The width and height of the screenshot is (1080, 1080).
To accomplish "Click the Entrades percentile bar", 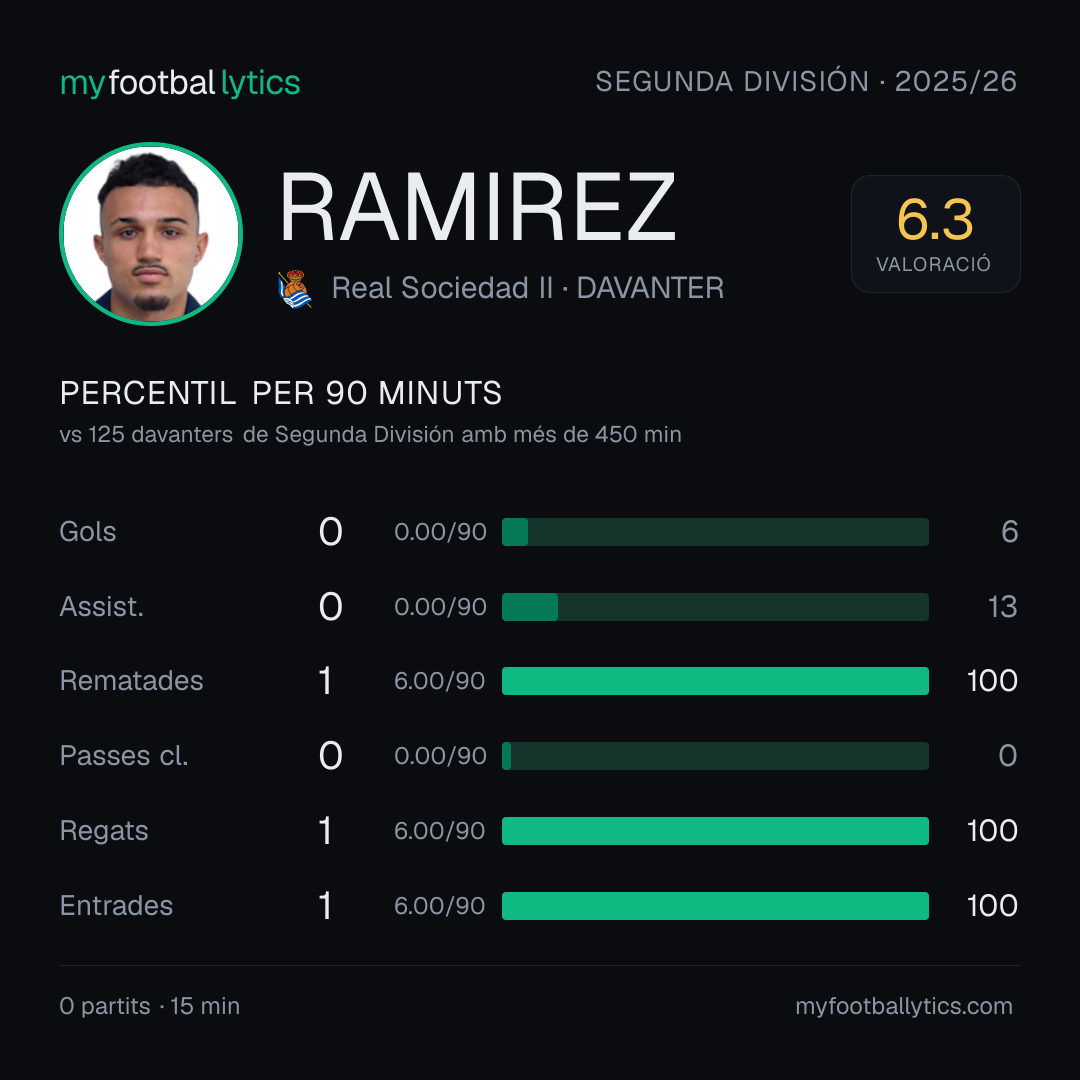I will [715, 906].
